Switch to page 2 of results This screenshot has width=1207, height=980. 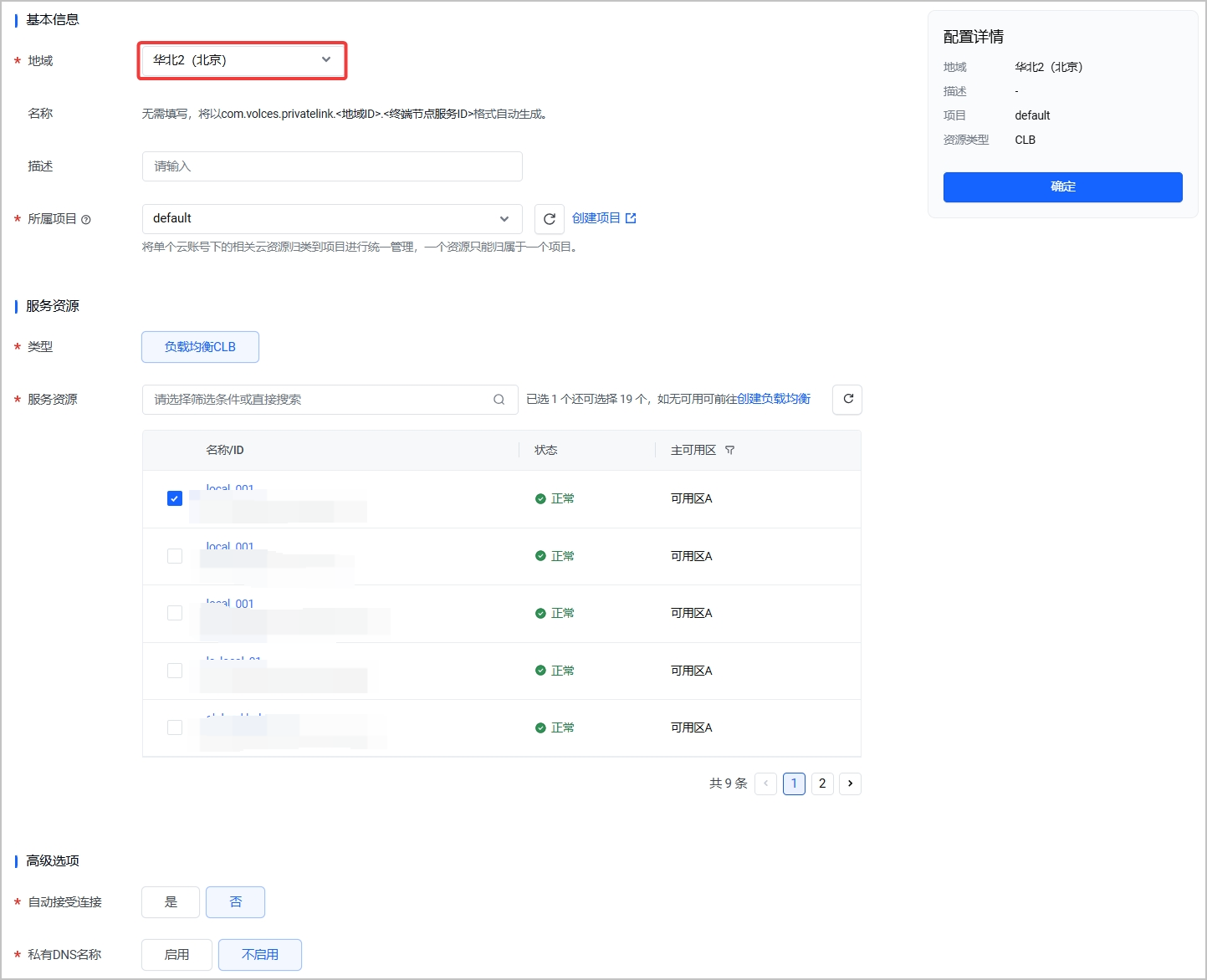coord(822,783)
